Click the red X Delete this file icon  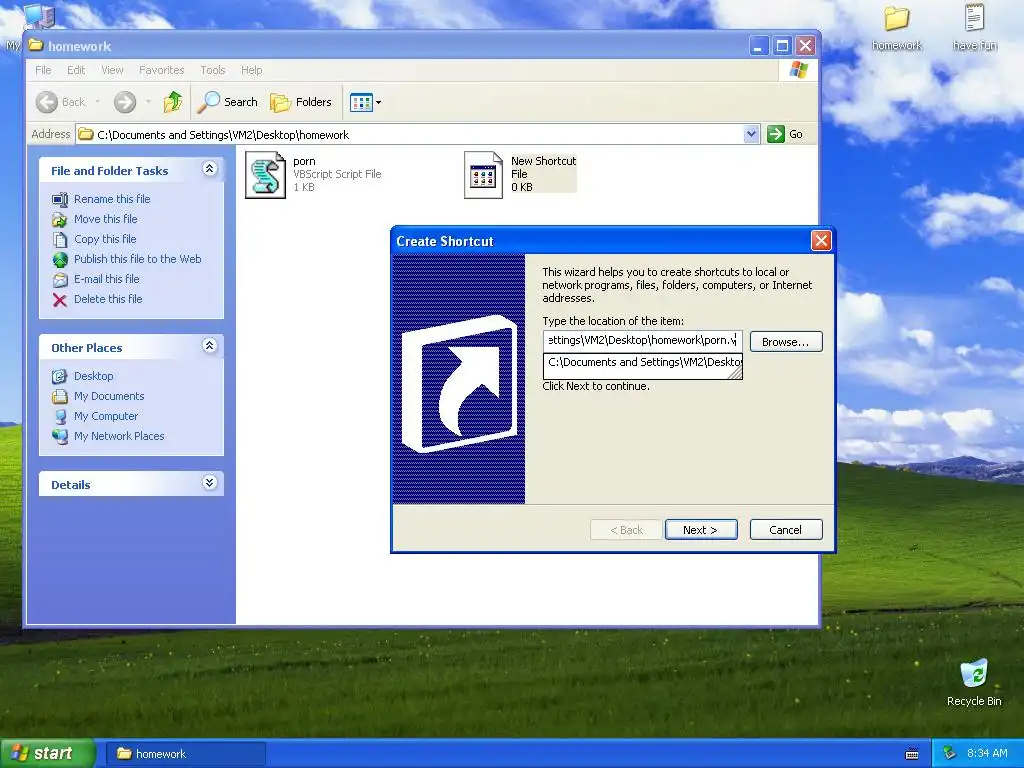click(x=60, y=300)
